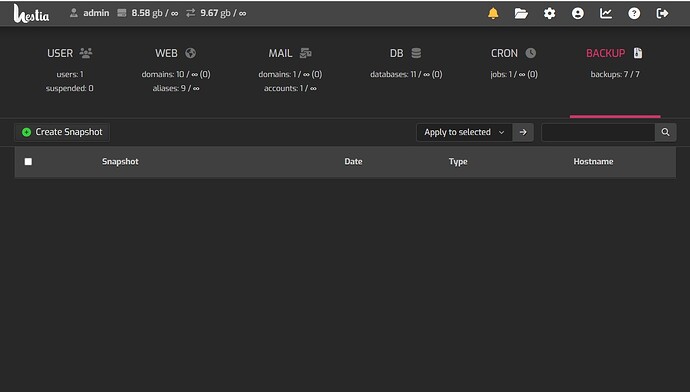Open the file manager folder icon
The image size is (690, 392).
[x=521, y=13]
